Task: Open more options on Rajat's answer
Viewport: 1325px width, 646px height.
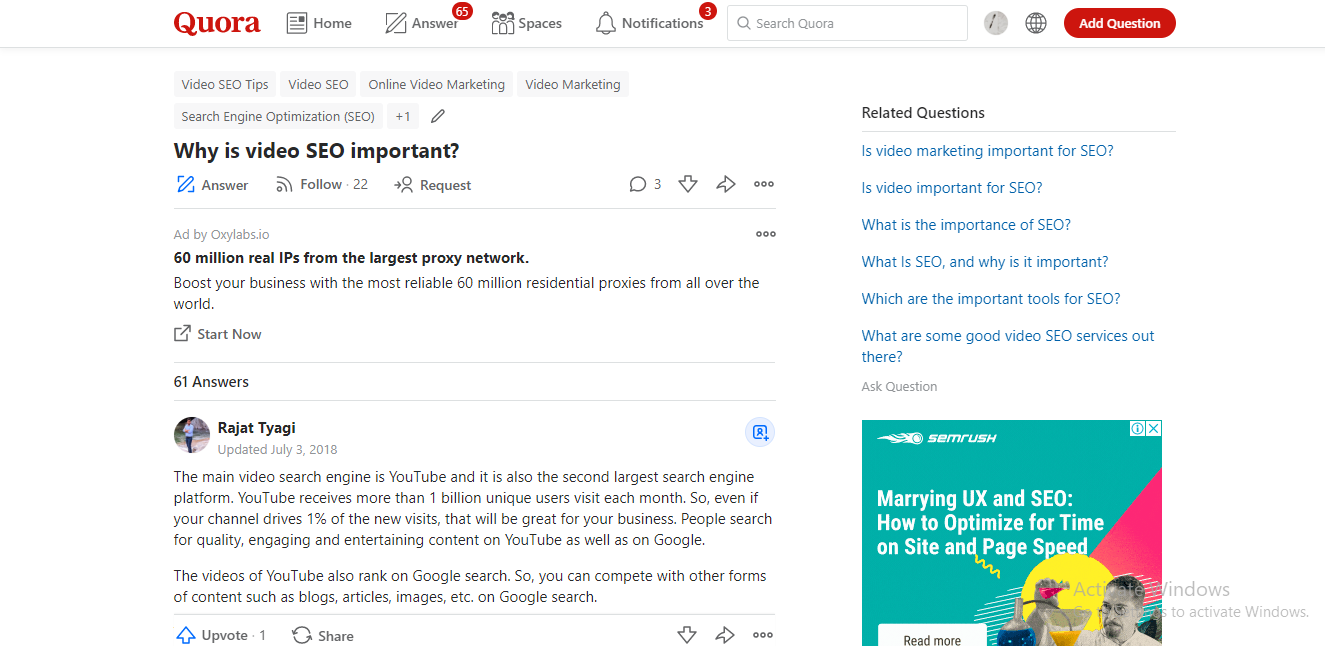Action: [x=763, y=635]
